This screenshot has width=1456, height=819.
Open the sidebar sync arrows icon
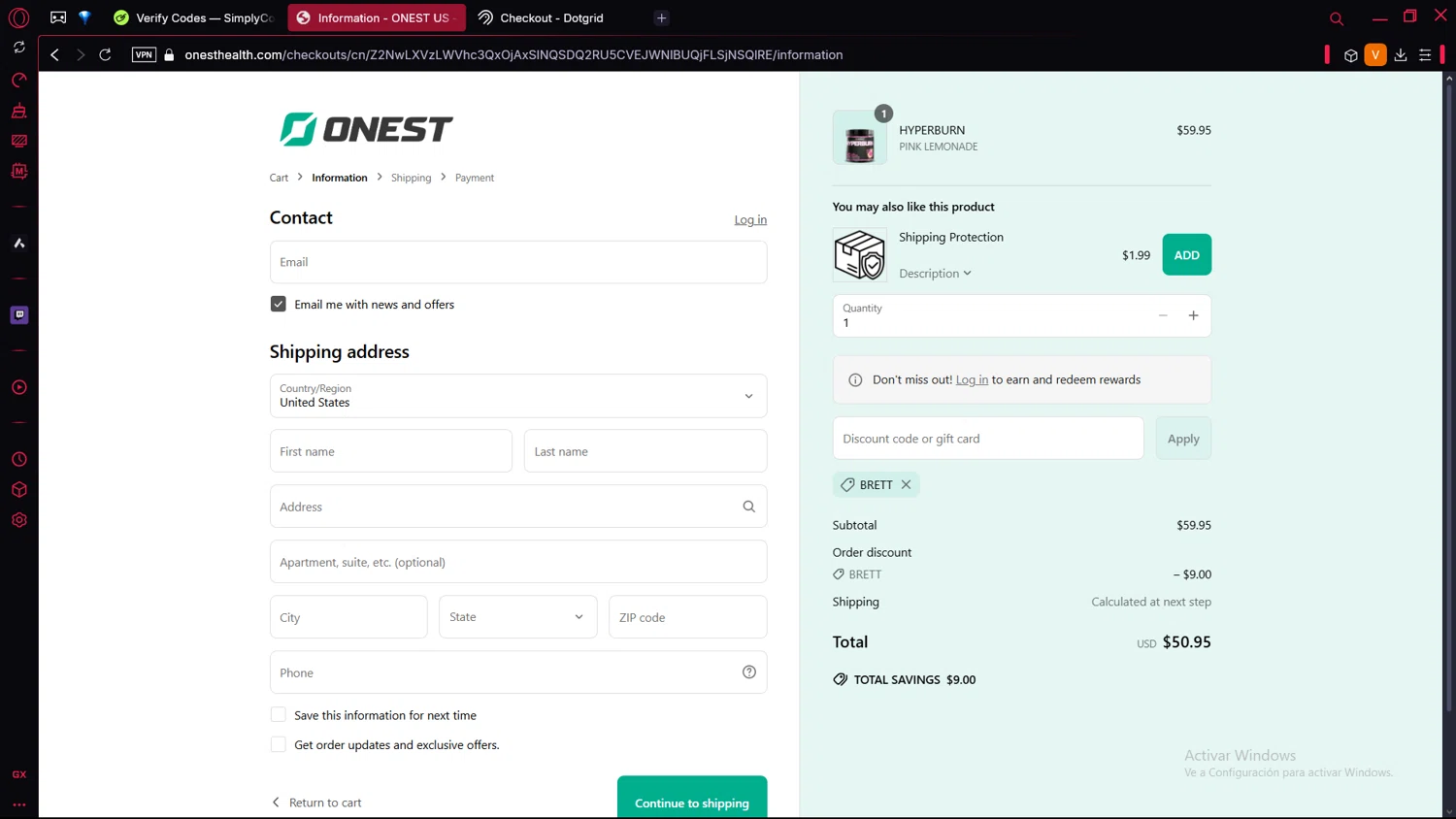pos(18,47)
